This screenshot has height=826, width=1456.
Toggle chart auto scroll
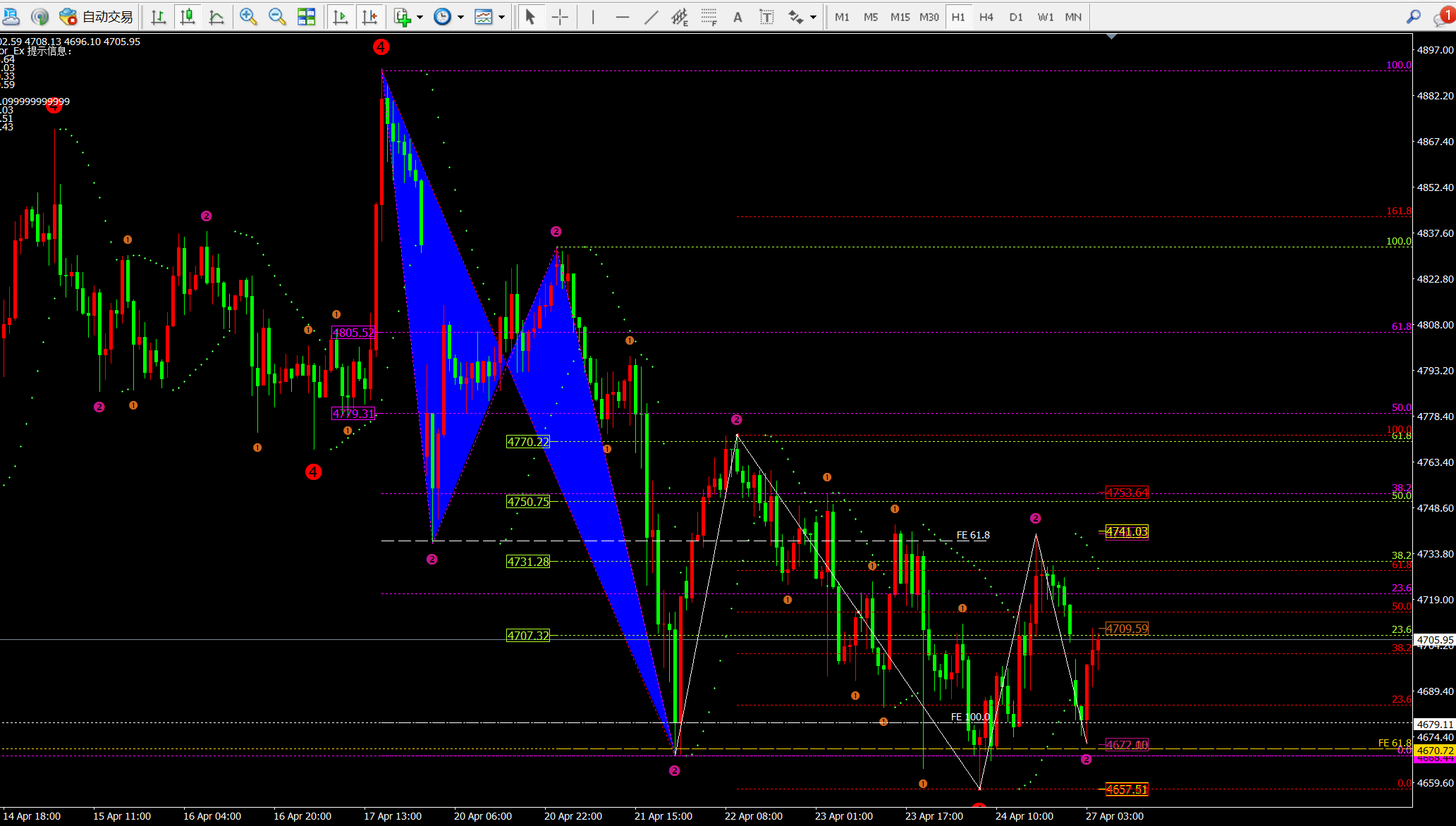(x=341, y=17)
